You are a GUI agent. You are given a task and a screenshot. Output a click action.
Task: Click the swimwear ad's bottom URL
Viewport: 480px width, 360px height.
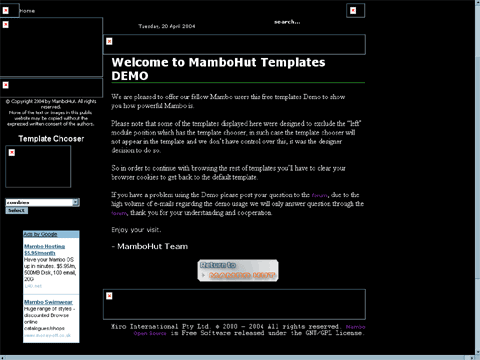(x=47, y=335)
